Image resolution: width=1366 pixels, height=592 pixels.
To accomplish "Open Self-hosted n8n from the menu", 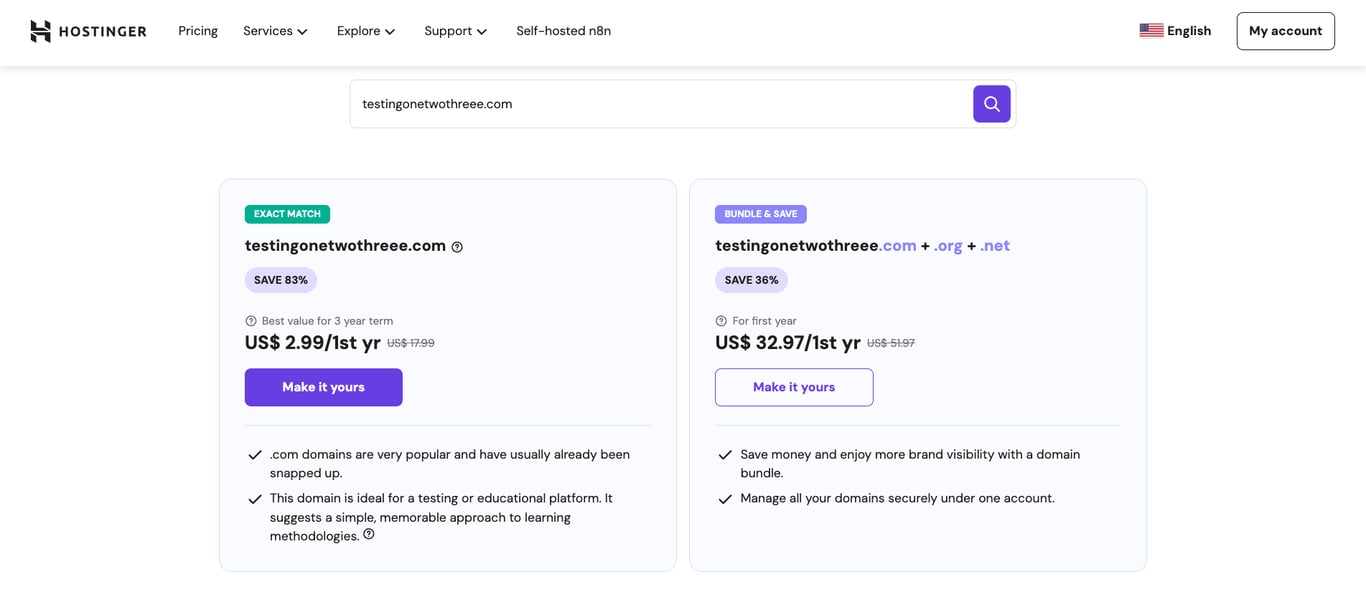I will (563, 31).
